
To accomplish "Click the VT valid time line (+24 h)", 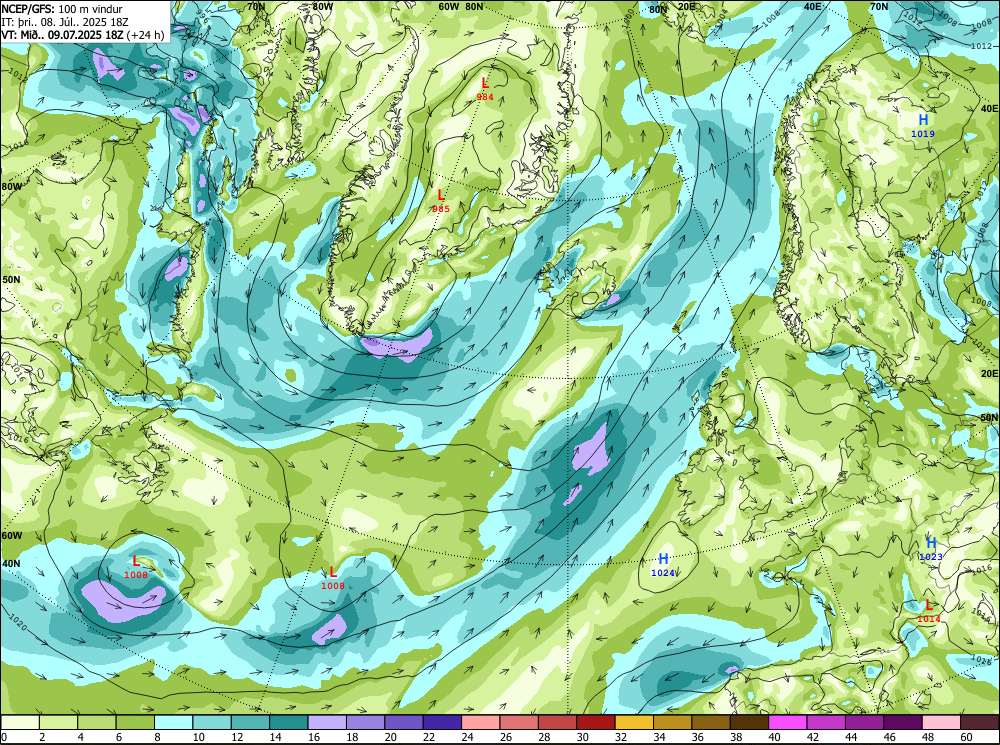I will tap(83, 34).
